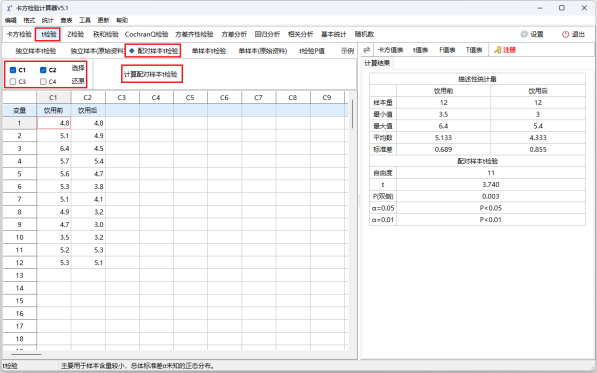This screenshot has width=597, height=373.
Task: Switch to the Z检验 tab
Action: tap(75, 34)
